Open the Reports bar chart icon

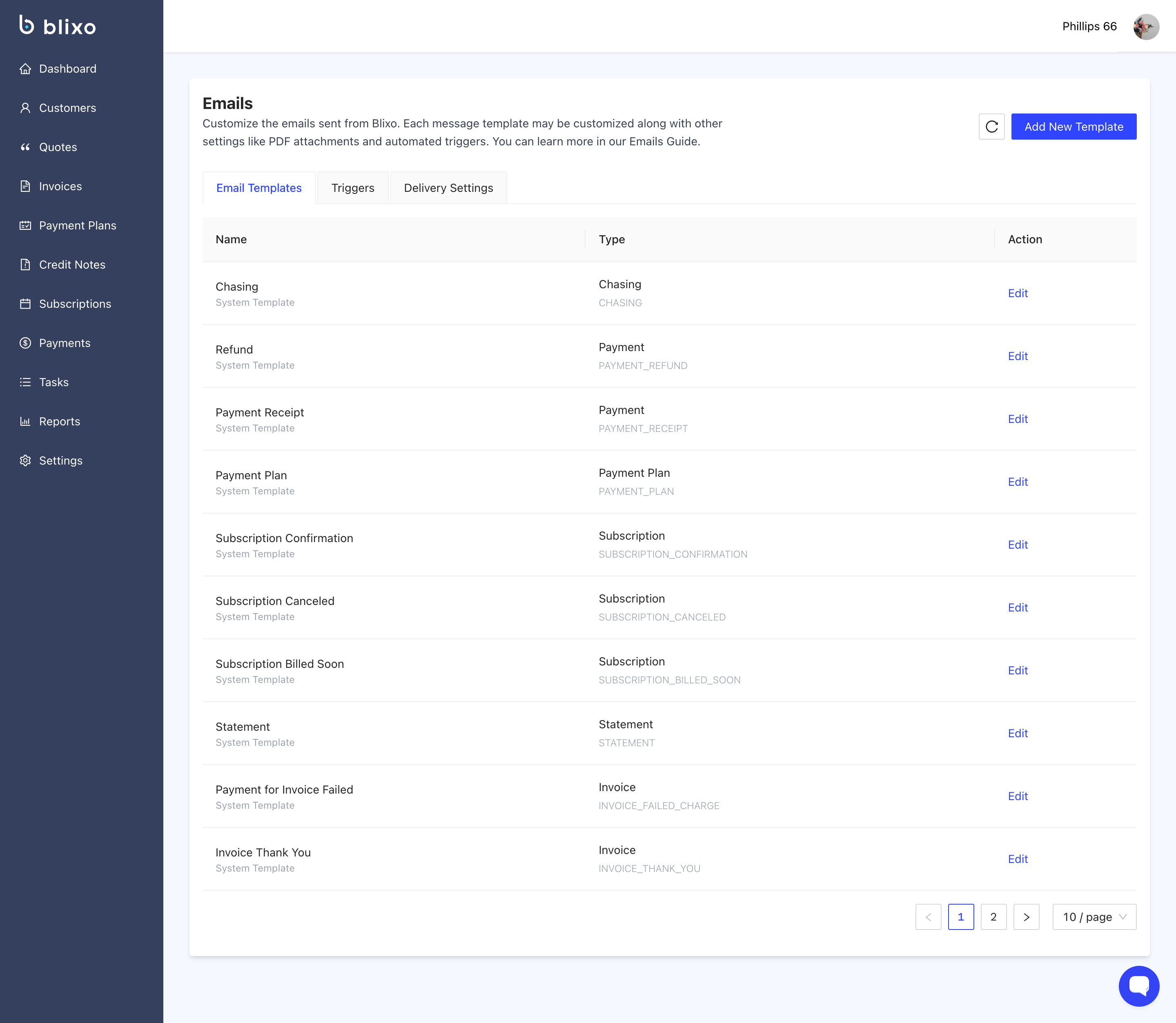[x=25, y=421]
